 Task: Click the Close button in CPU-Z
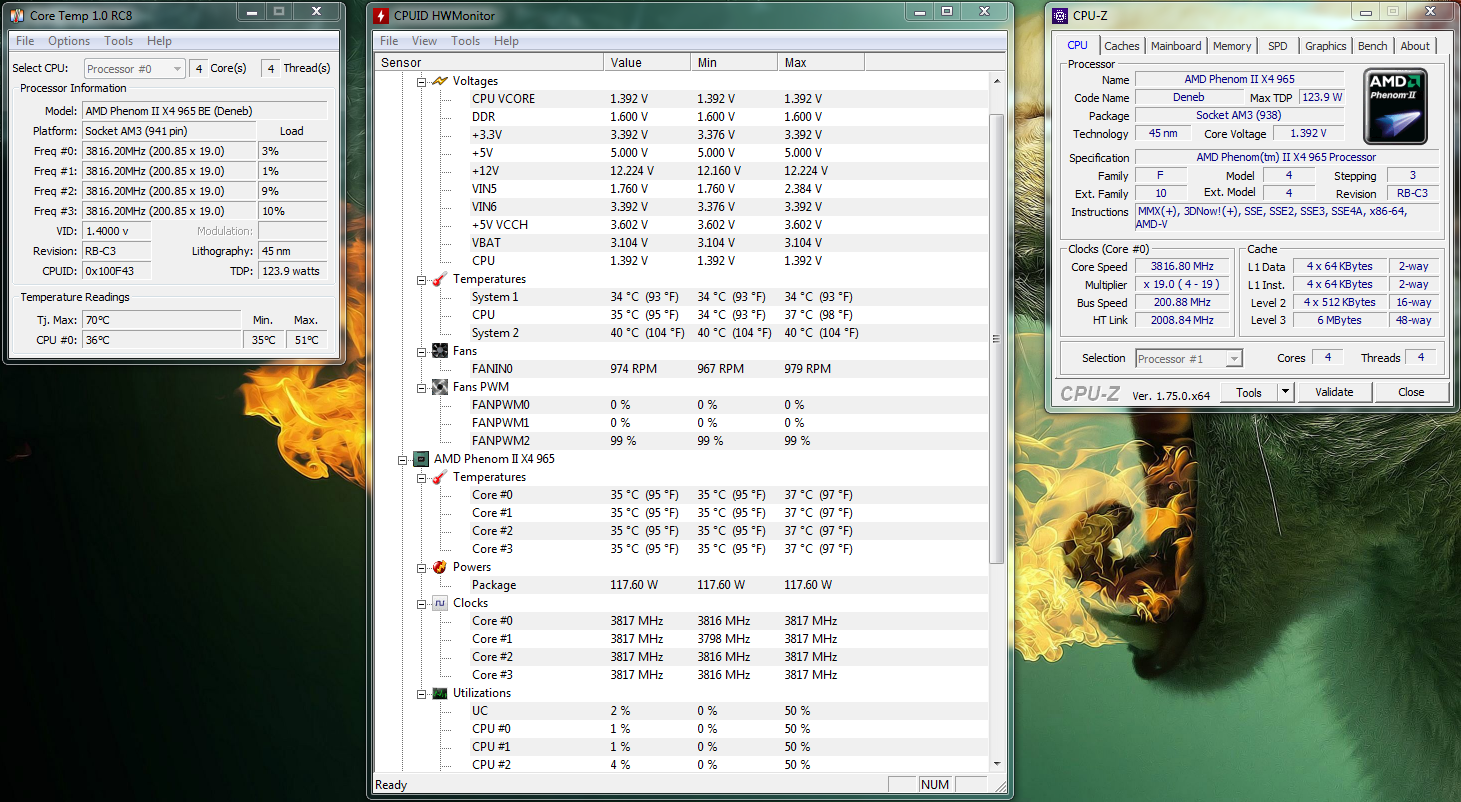click(1411, 392)
